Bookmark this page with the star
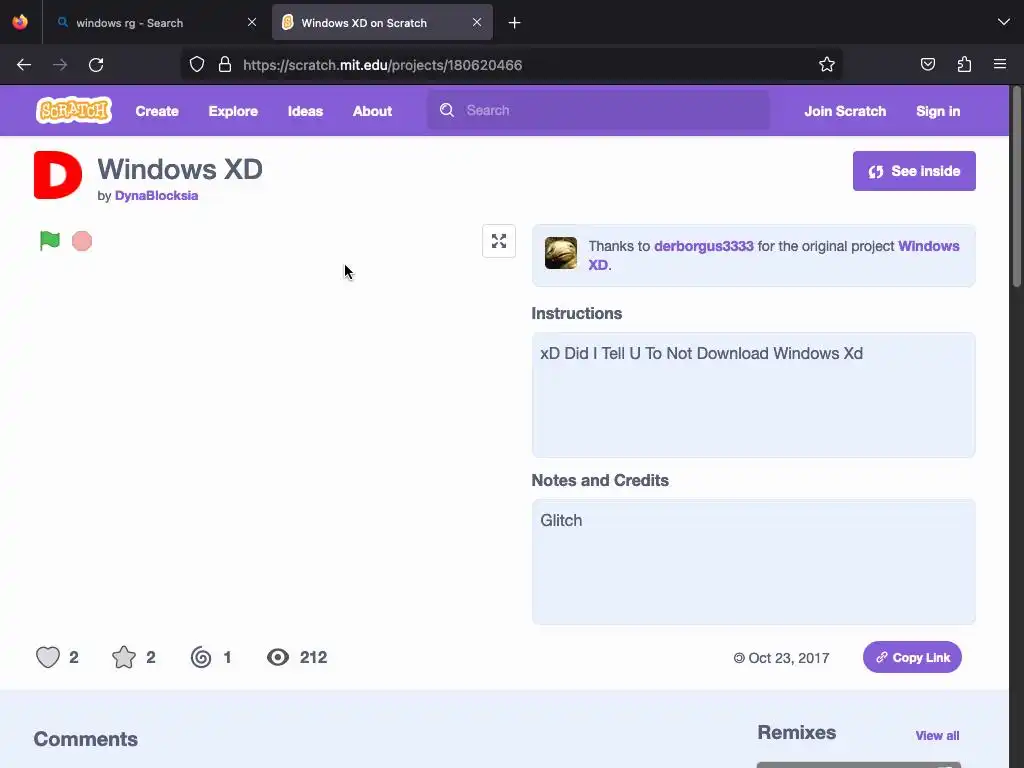1024x768 pixels. coord(827,65)
